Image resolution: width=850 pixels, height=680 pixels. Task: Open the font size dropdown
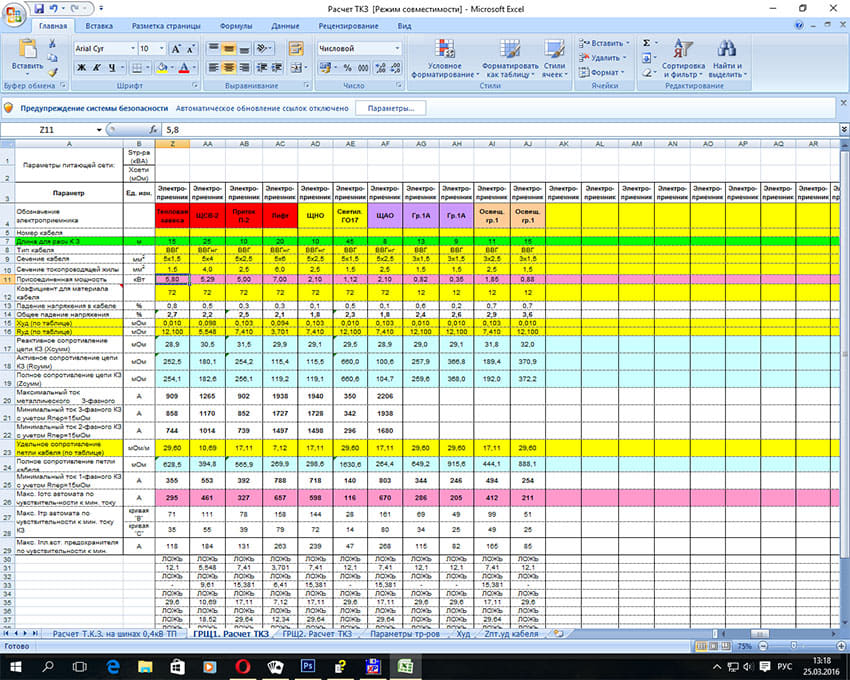(162, 48)
